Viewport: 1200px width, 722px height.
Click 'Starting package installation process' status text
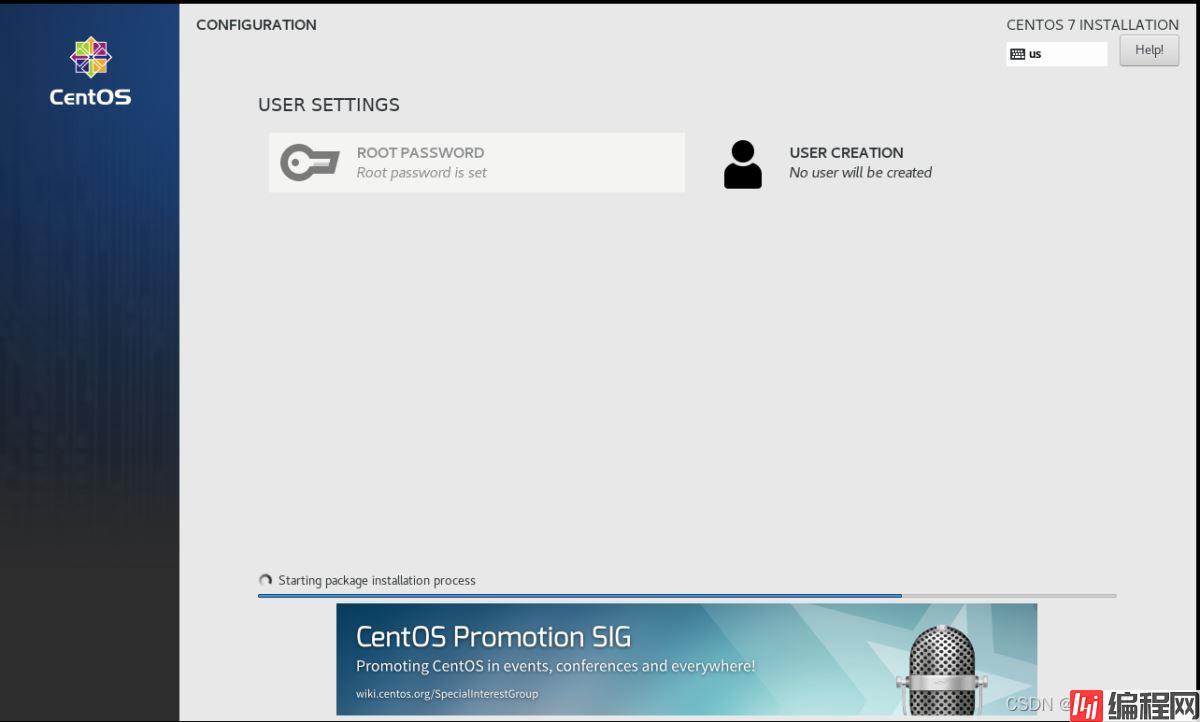[x=377, y=581]
